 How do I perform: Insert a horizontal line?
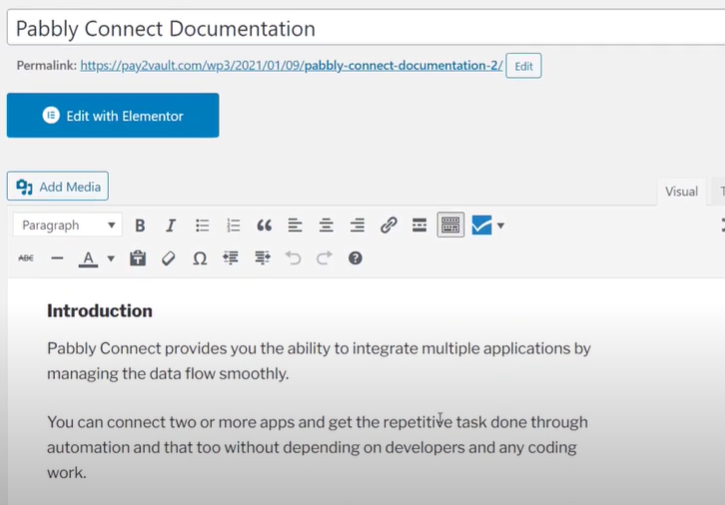coord(57,258)
